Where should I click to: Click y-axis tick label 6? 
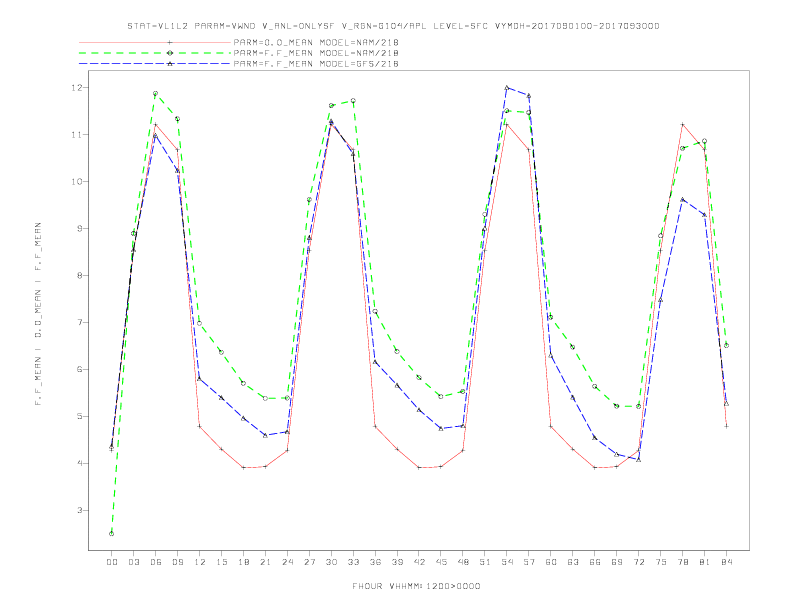79,369
